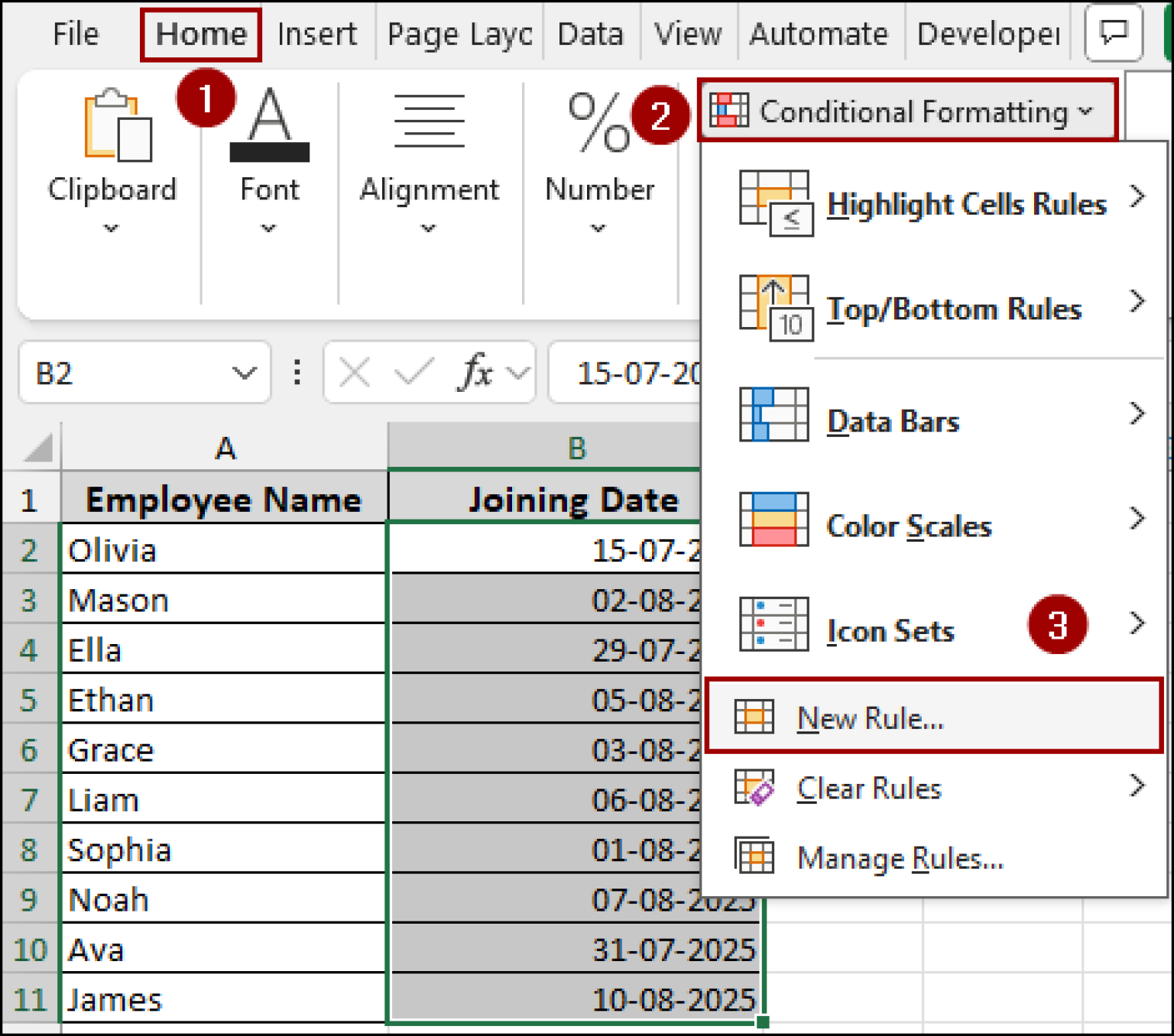
Task: Click the Color Scales gradient icon
Action: point(773,519)
